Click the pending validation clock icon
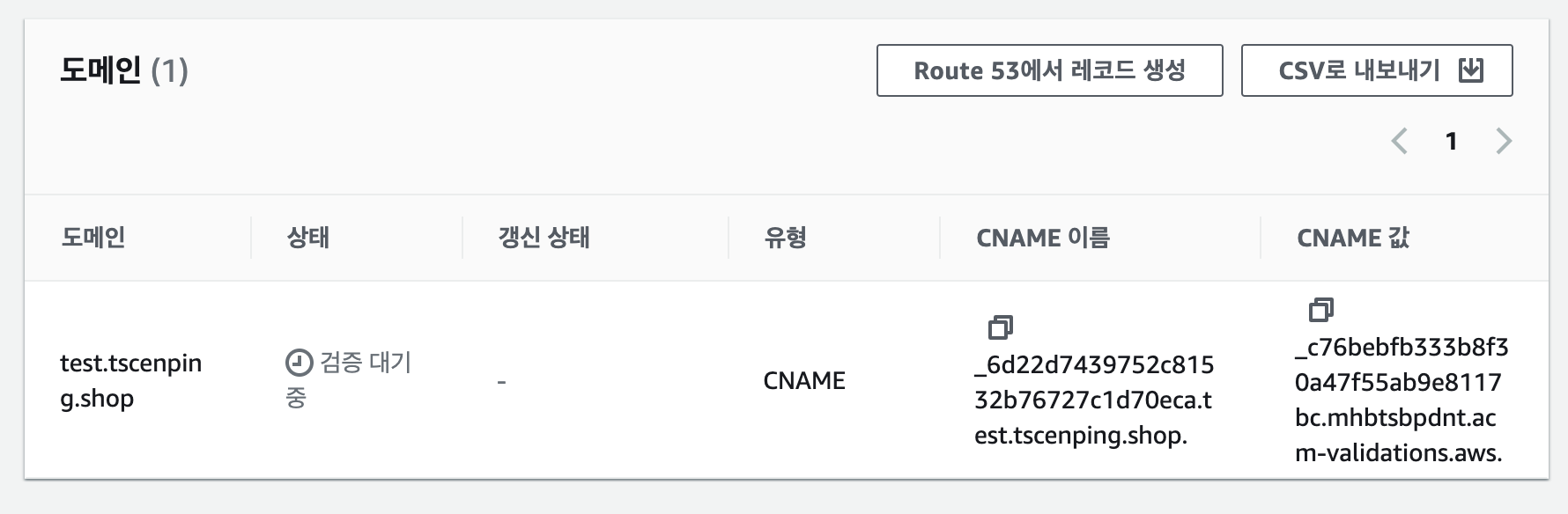 click(300, 363)
